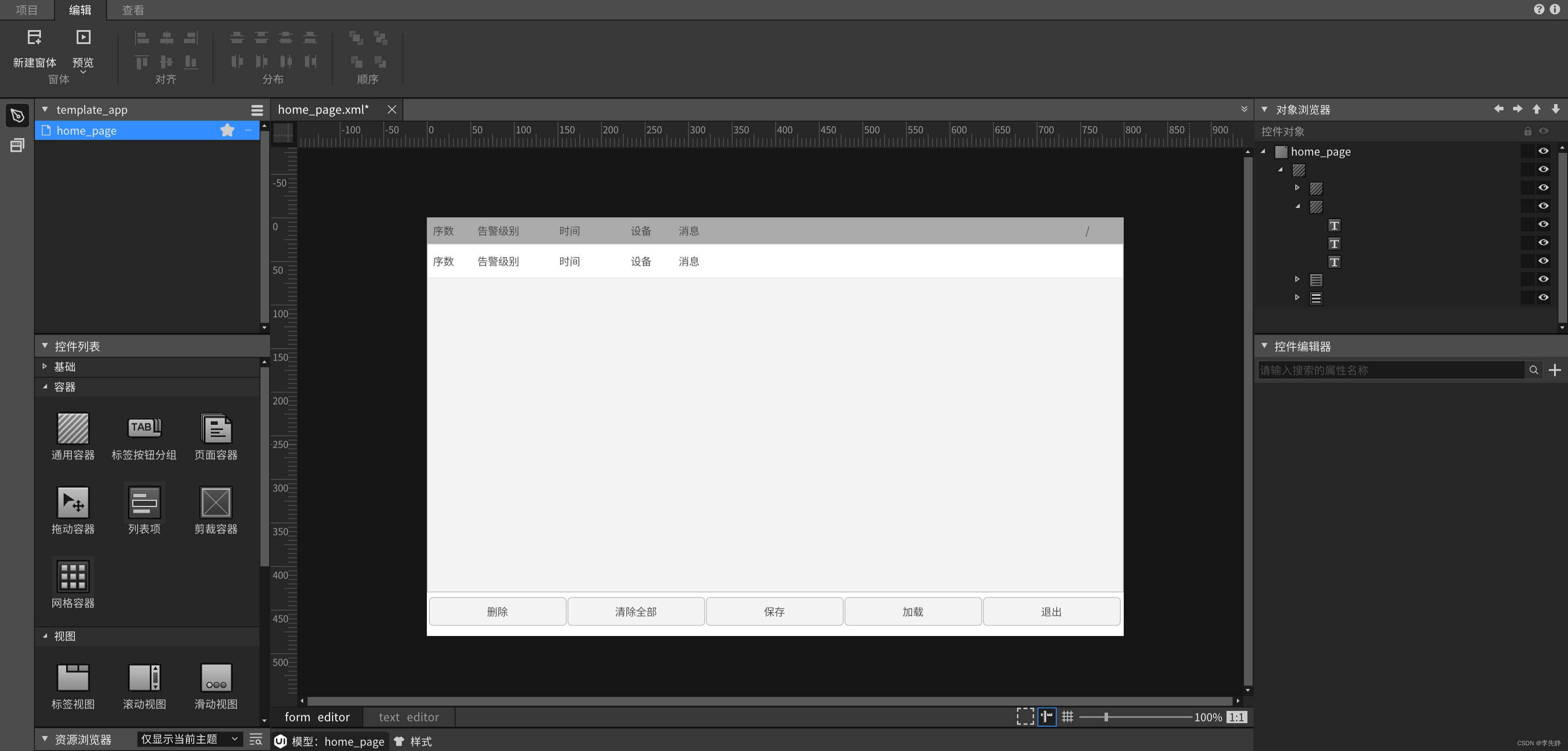The image size is (1568, 751).
Task: Switch to text editor tab
Action: (x=409, y=717)
